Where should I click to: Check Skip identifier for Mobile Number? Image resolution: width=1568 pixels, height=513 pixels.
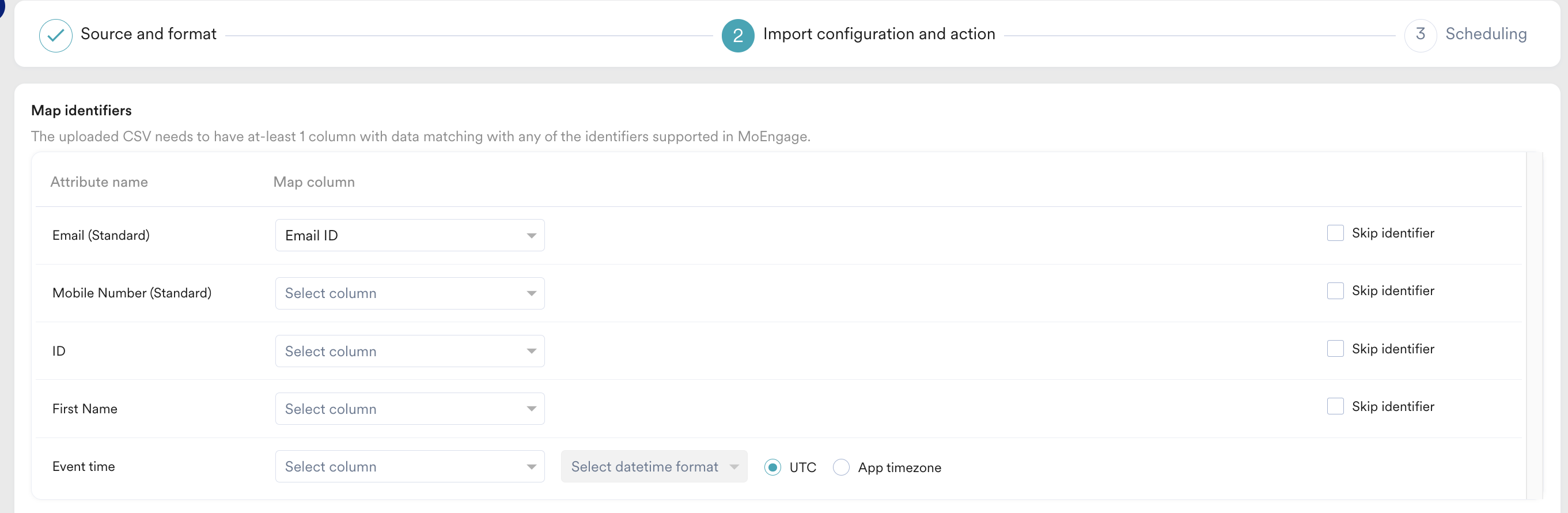point(1335,291)
